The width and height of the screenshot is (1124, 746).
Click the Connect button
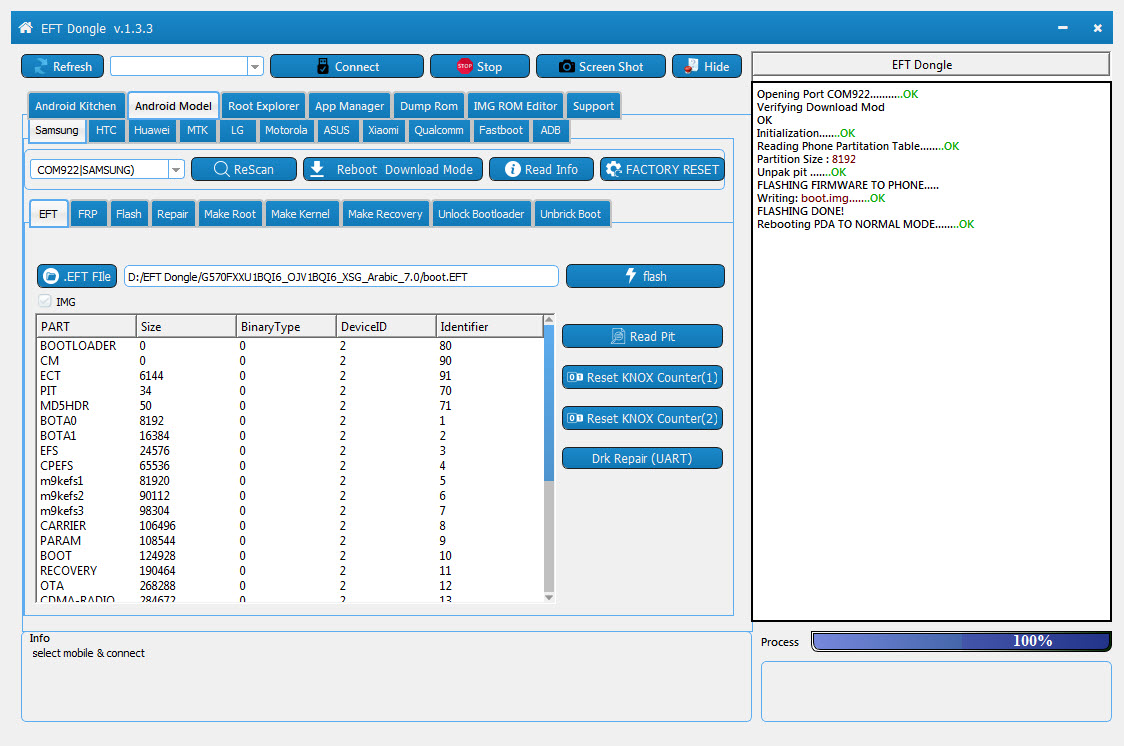coord(347,67)
